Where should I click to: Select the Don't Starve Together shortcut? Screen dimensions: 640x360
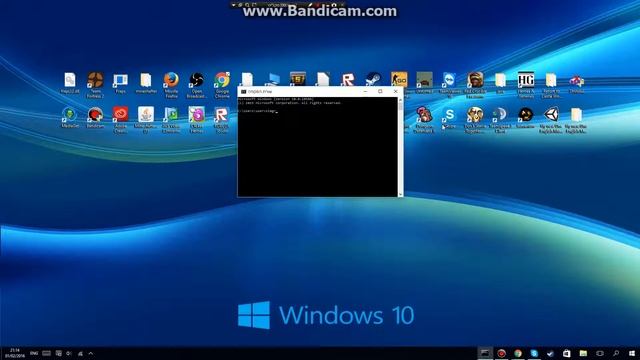[475, 120]
